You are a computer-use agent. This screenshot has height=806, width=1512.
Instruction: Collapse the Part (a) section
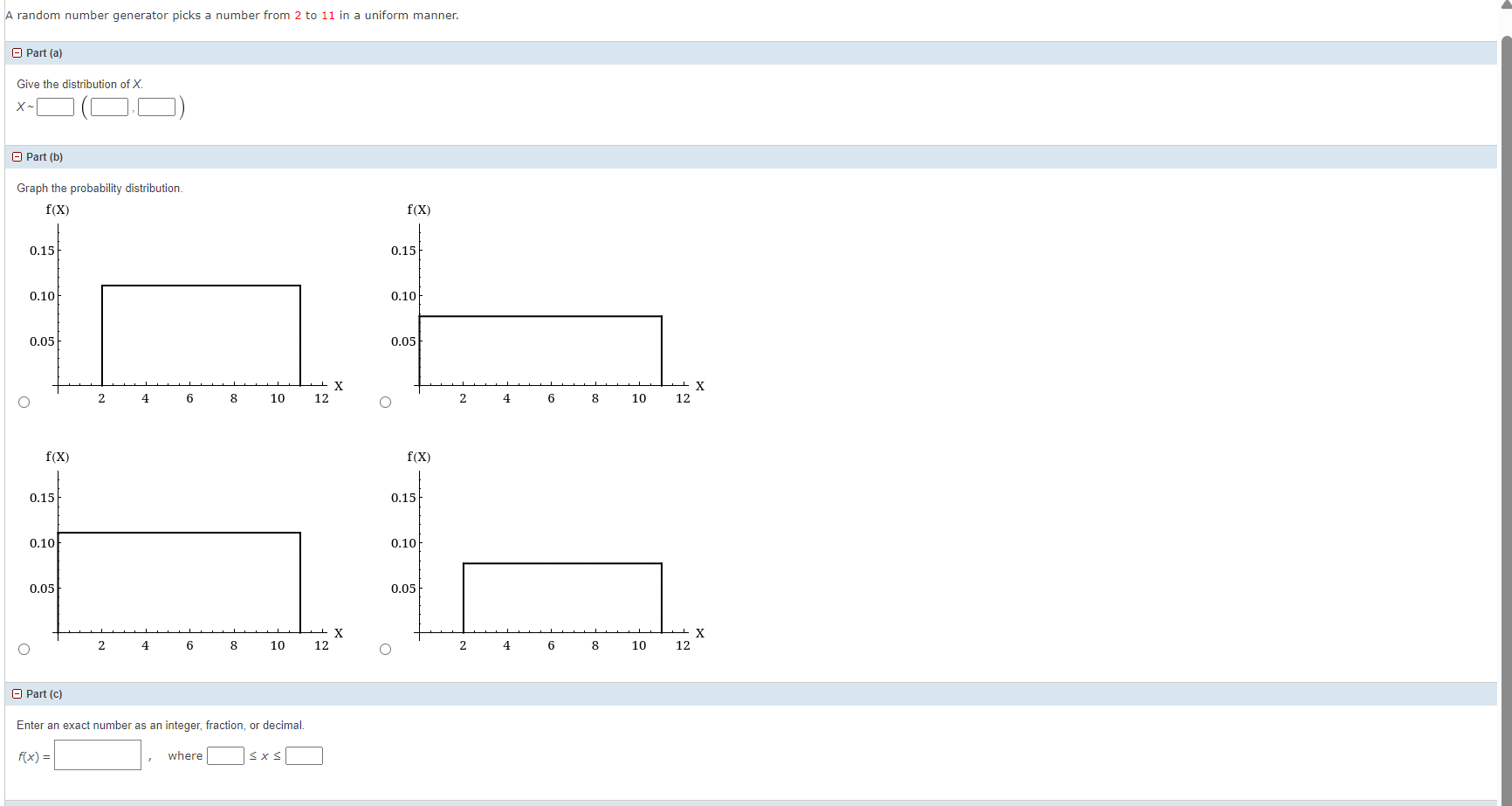pos(17,53)
